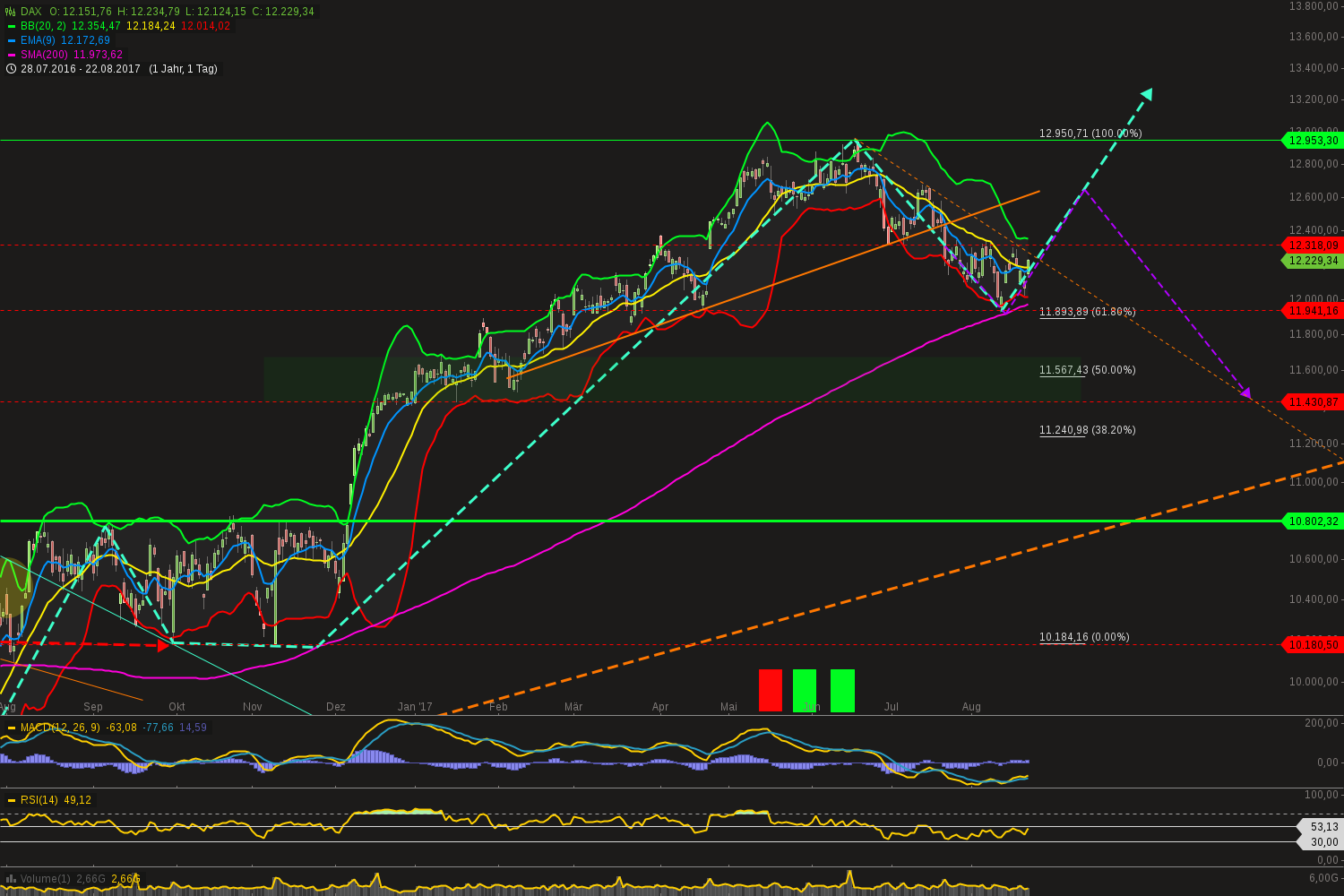1344x896 pixels.
Task: Click the Dez label on the time axis
Action: point(336,707)
